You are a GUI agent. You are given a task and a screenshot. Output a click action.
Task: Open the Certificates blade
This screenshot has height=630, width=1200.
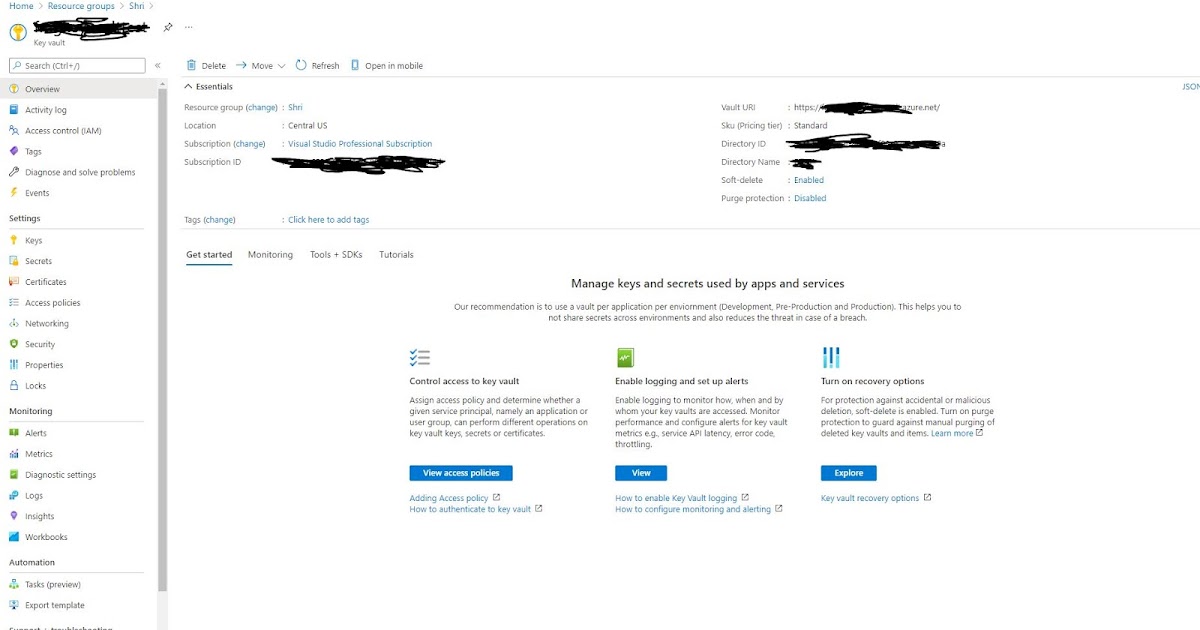click(x=50, y=282)
